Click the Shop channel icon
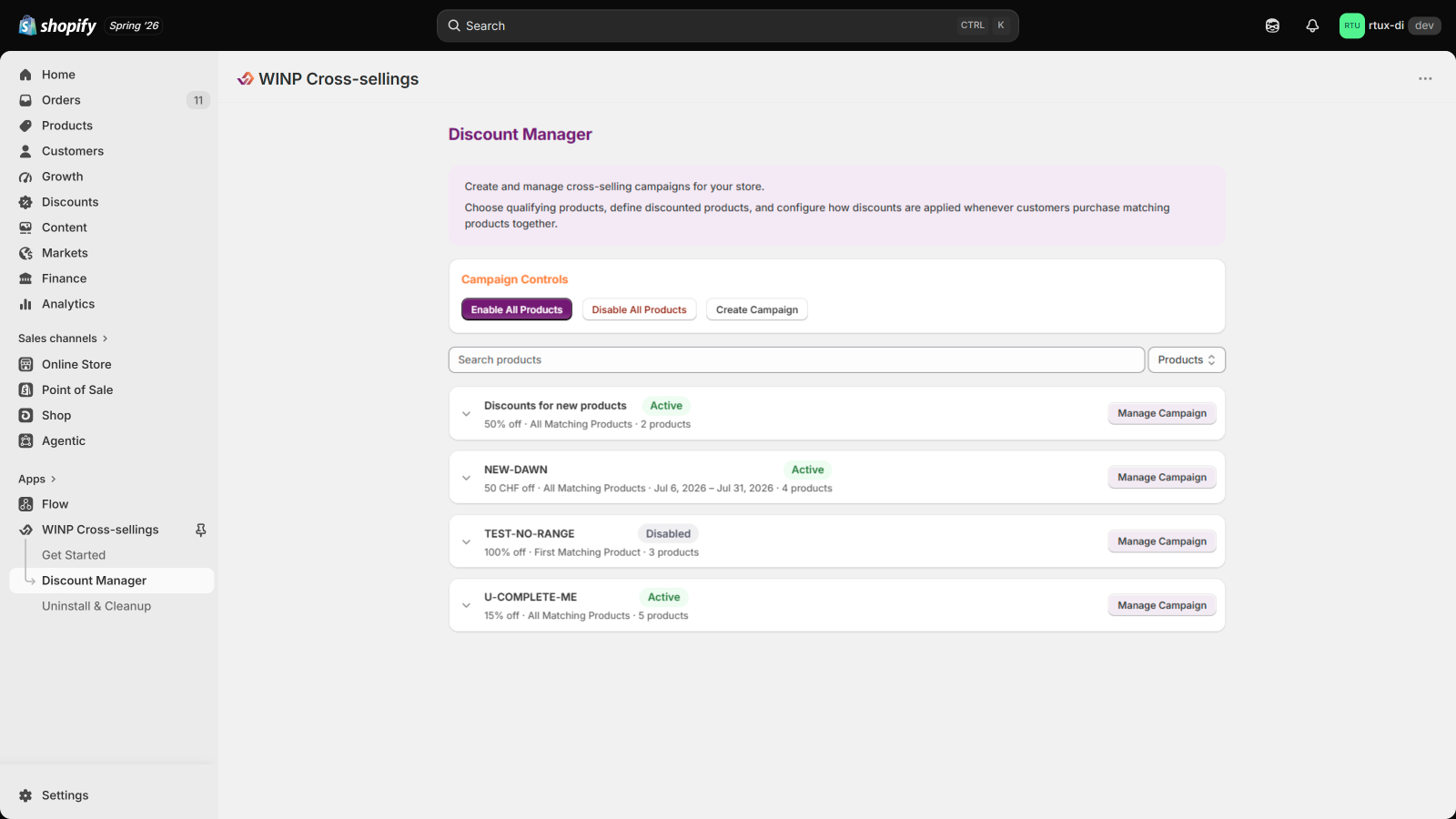 point(25,415)
